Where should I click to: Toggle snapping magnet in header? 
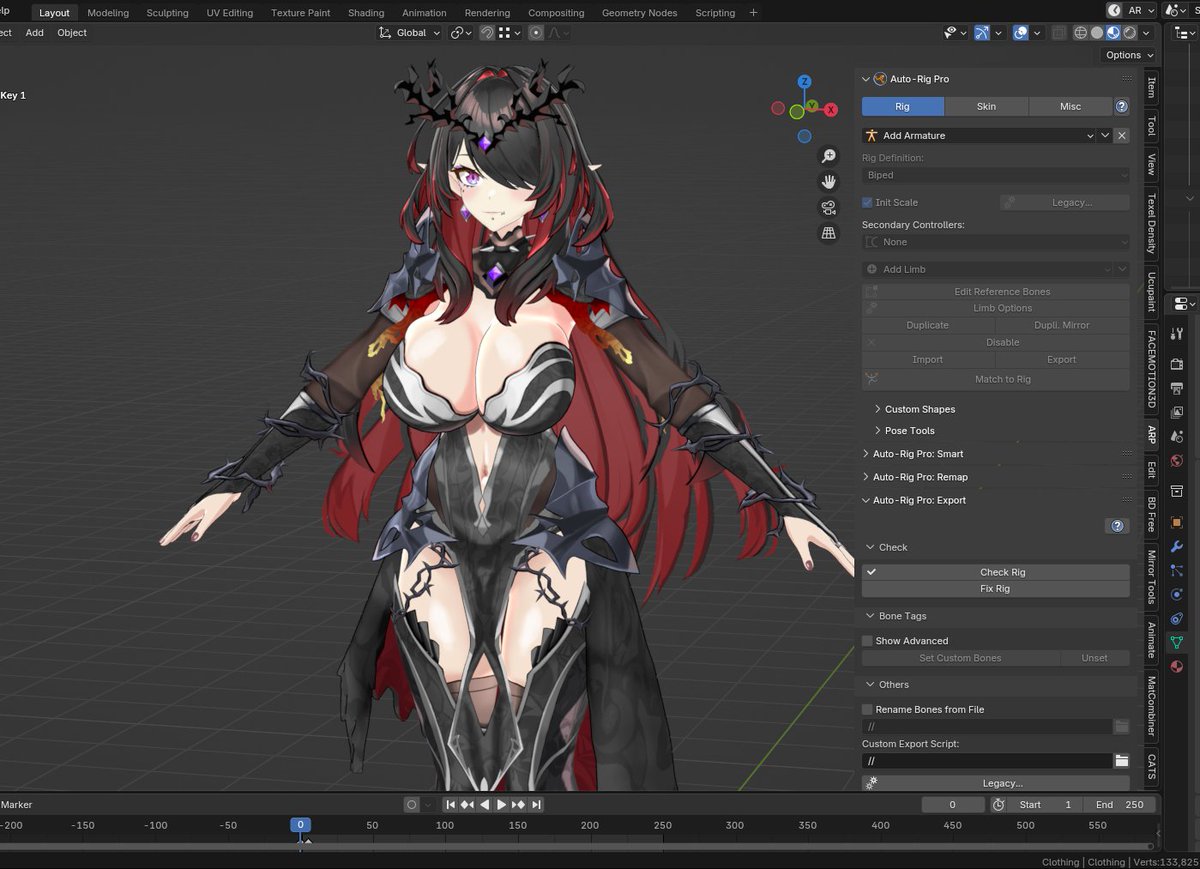[487, 33]
